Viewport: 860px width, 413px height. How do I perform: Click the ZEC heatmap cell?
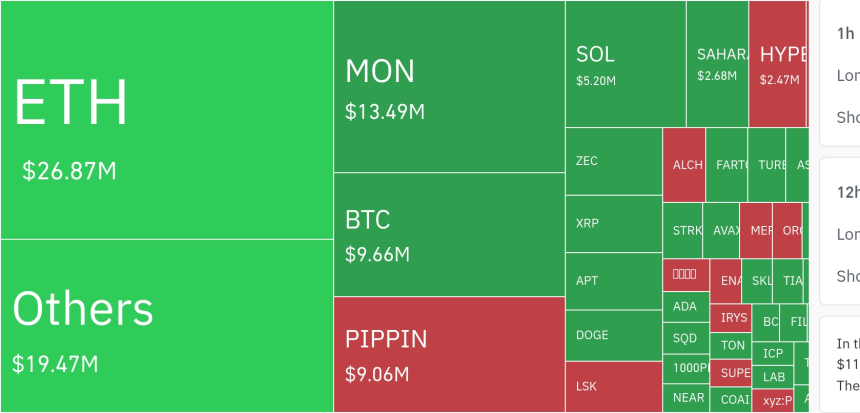point(613,161)
